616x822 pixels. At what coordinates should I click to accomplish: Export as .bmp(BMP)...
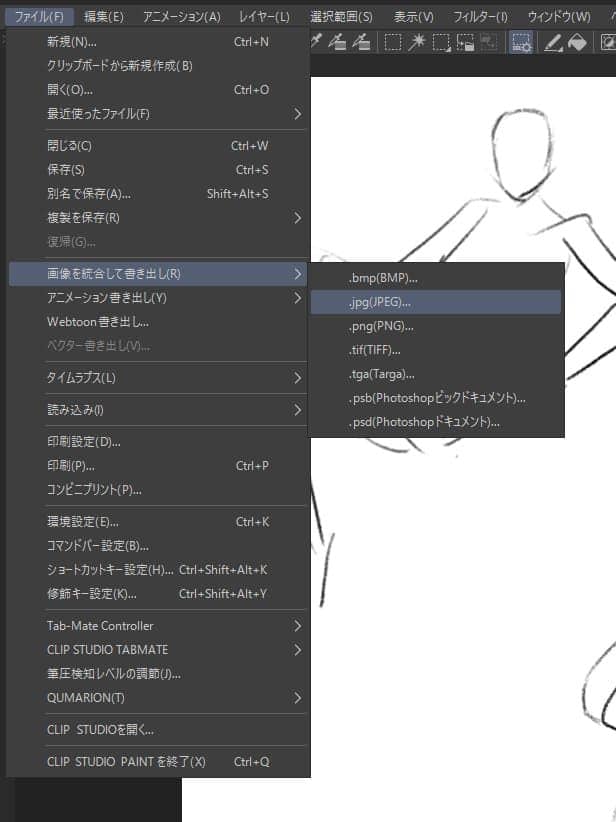tap(436, 278)
